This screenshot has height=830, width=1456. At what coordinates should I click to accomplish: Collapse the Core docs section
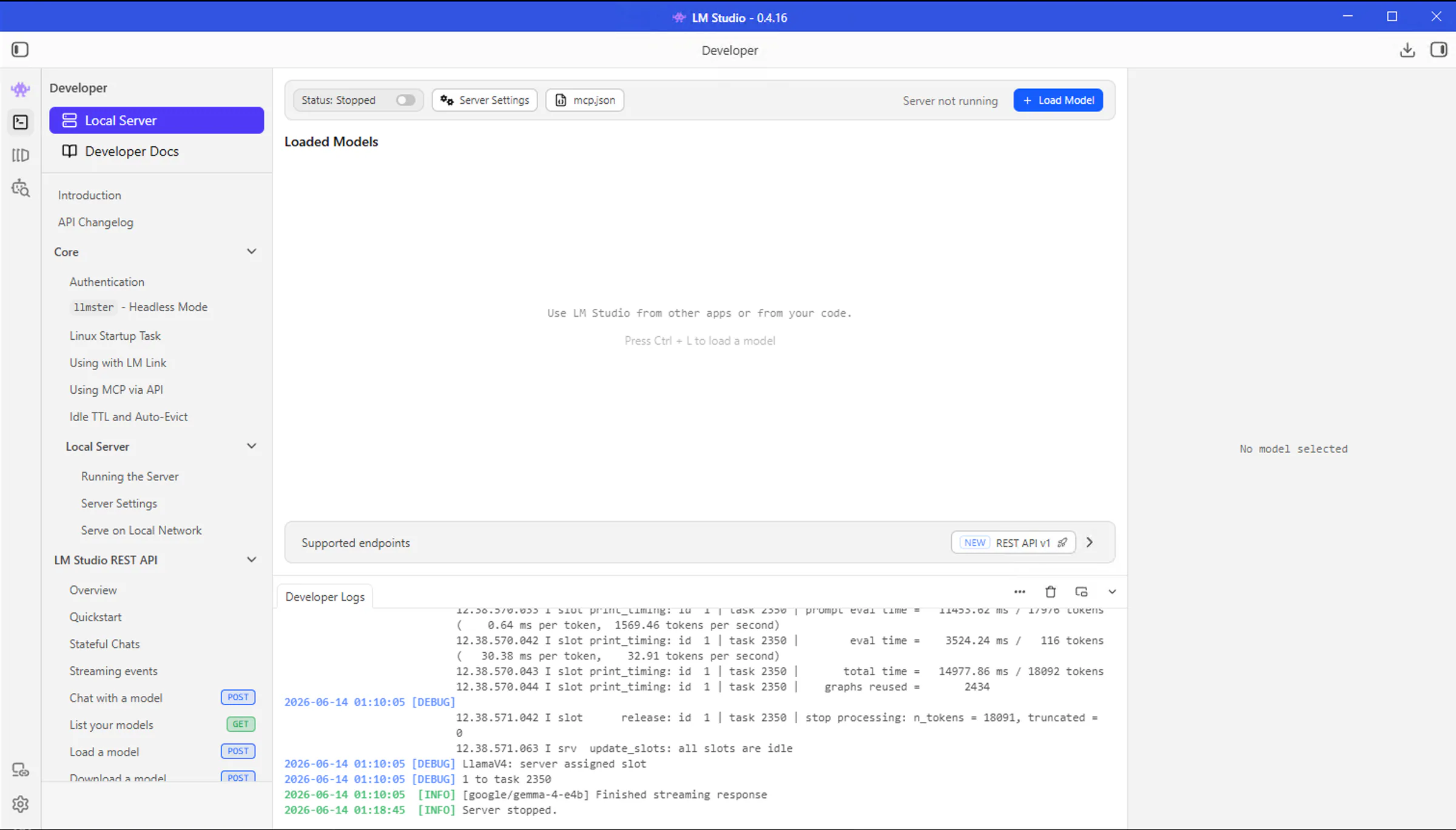[x=251, y=251]
